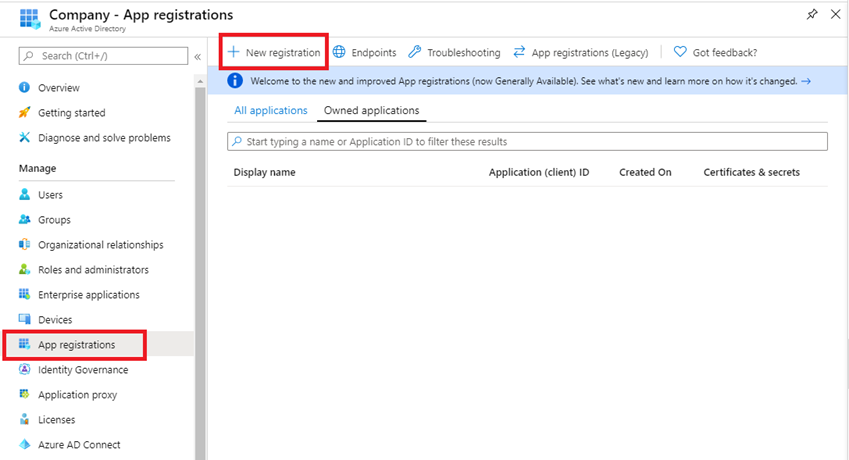
Task: Click the Groups people icon
Action: (x=24, y=219)
